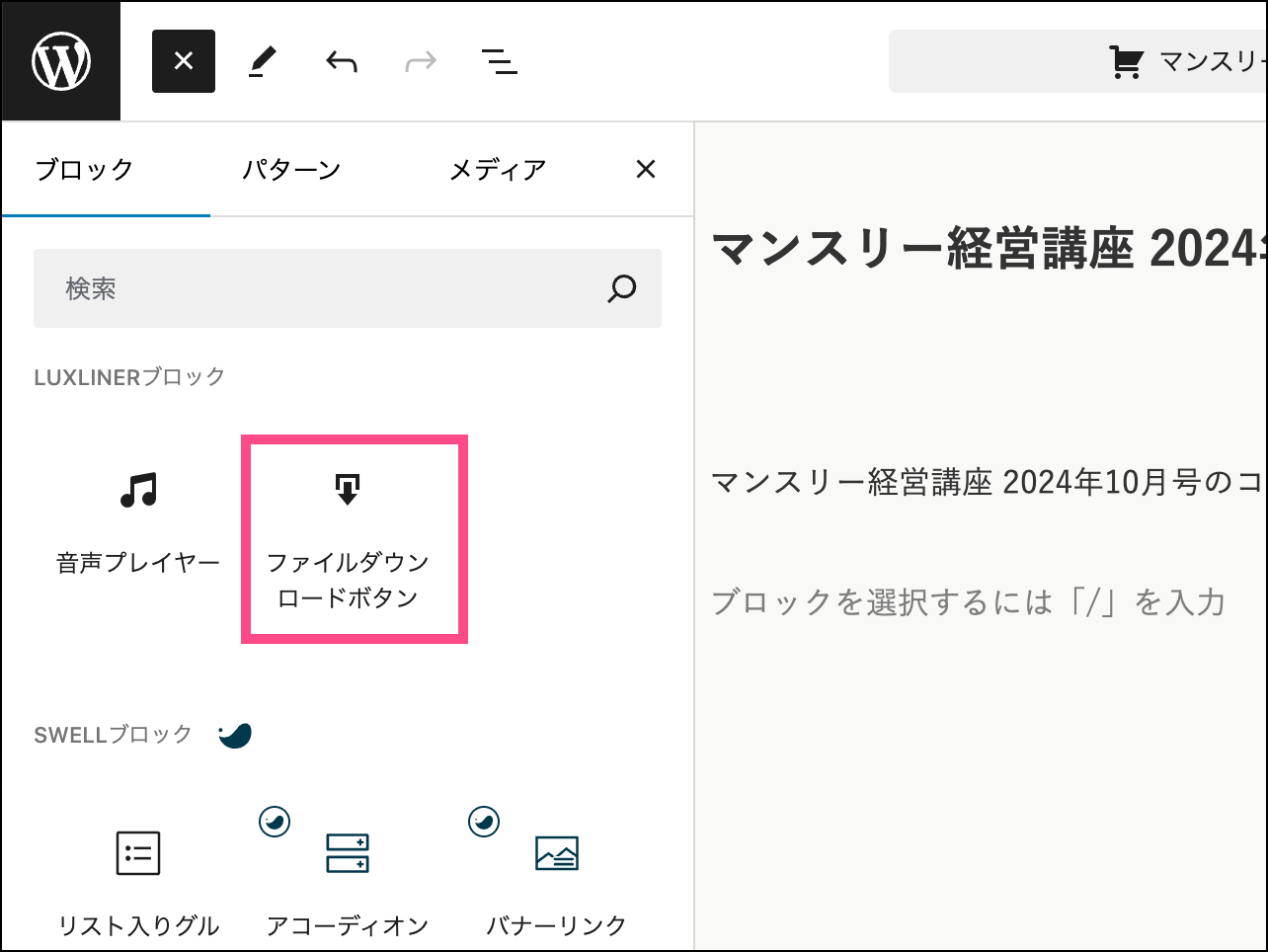This screenshot has height=952, width=1268.
Task: Click the post title heading
Action: [x=988, y=248]
